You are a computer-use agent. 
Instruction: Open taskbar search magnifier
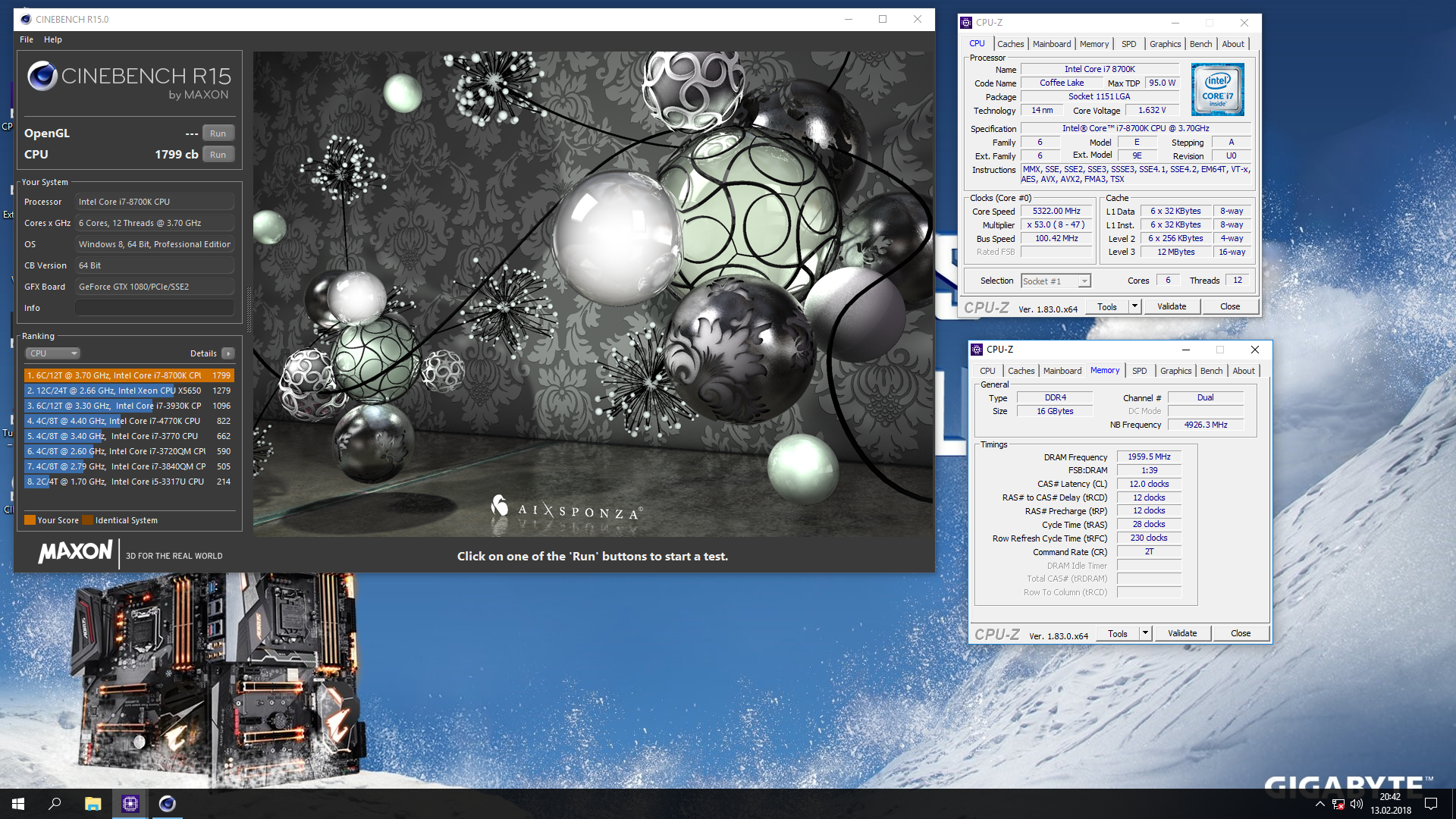(55, 804)
